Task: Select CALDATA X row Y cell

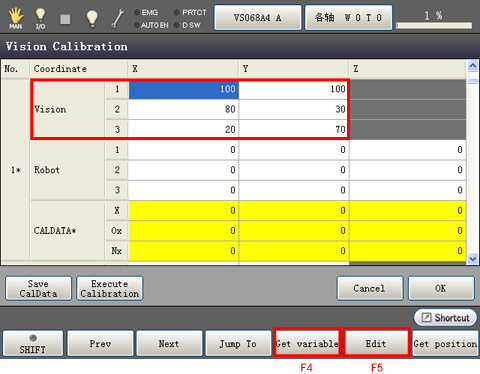Action: coord(294,211)
